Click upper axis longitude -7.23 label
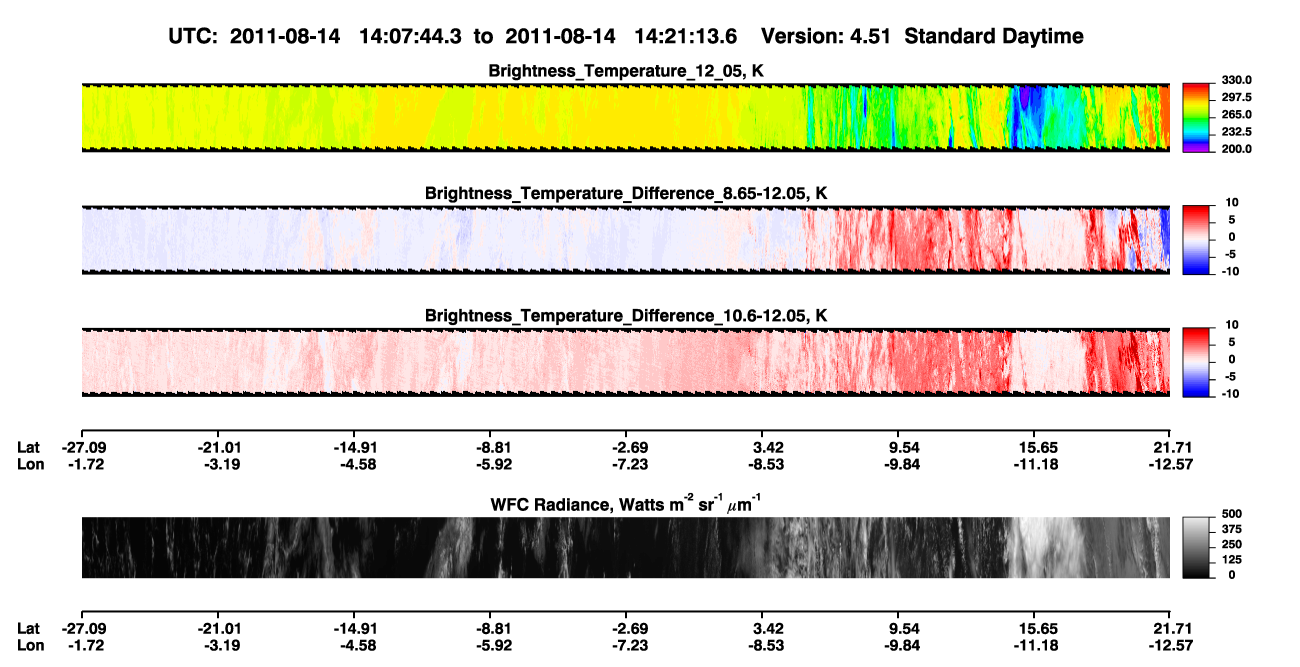This screenshot has width=1300, height=667. 626,464
